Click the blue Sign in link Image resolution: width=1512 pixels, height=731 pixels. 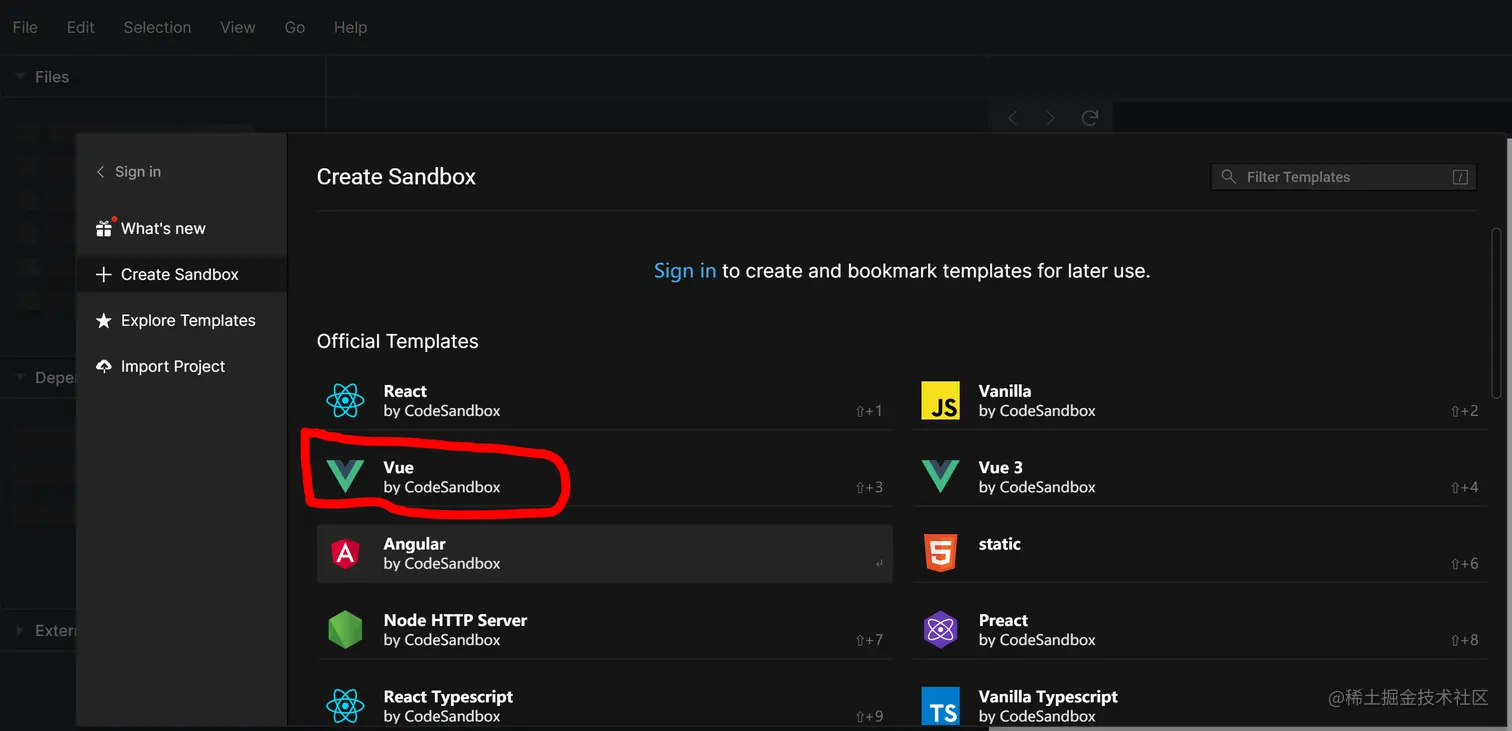pyautogui.click(x=685, y=270)
